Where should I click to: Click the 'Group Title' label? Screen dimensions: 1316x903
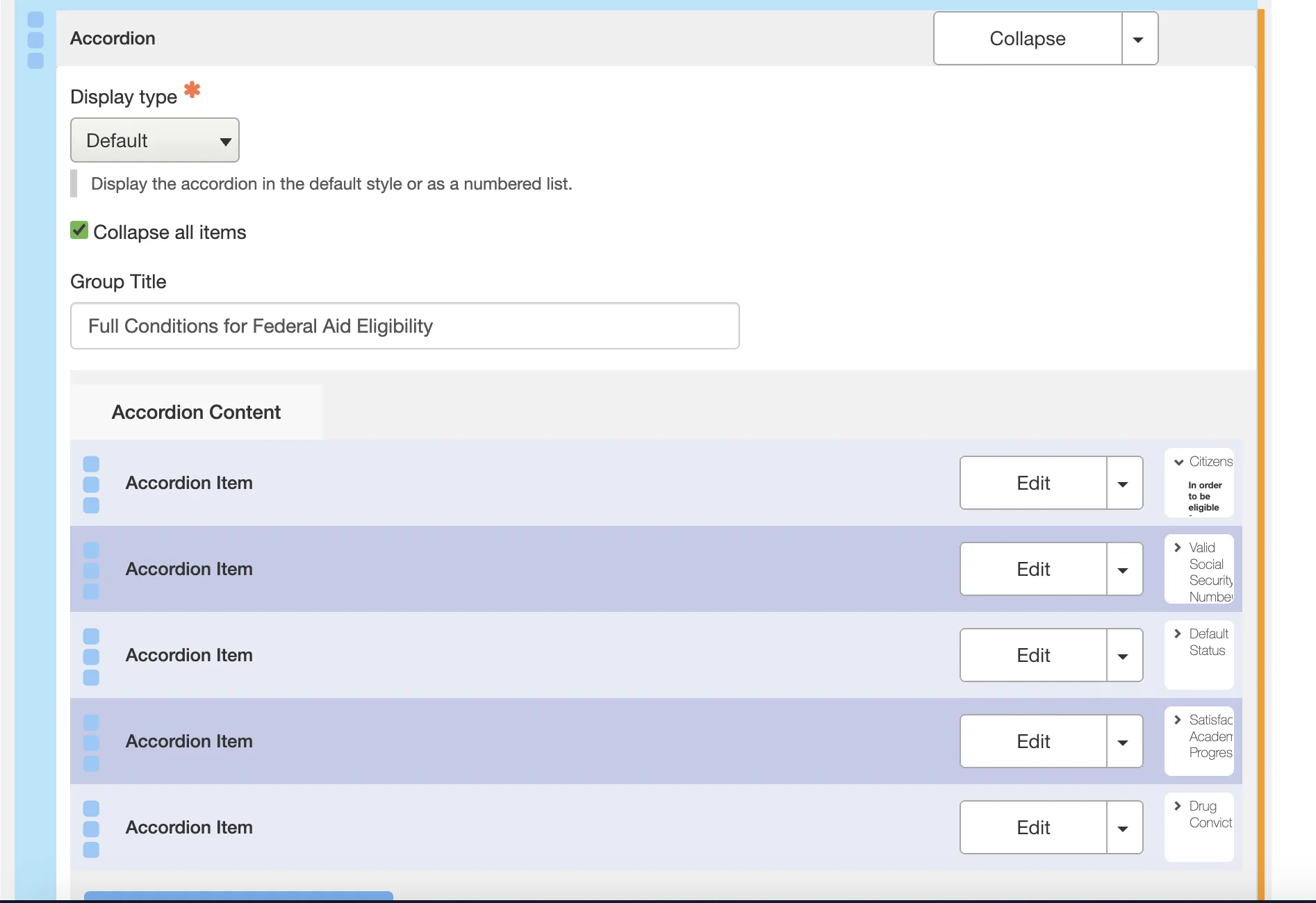[118, 281]
